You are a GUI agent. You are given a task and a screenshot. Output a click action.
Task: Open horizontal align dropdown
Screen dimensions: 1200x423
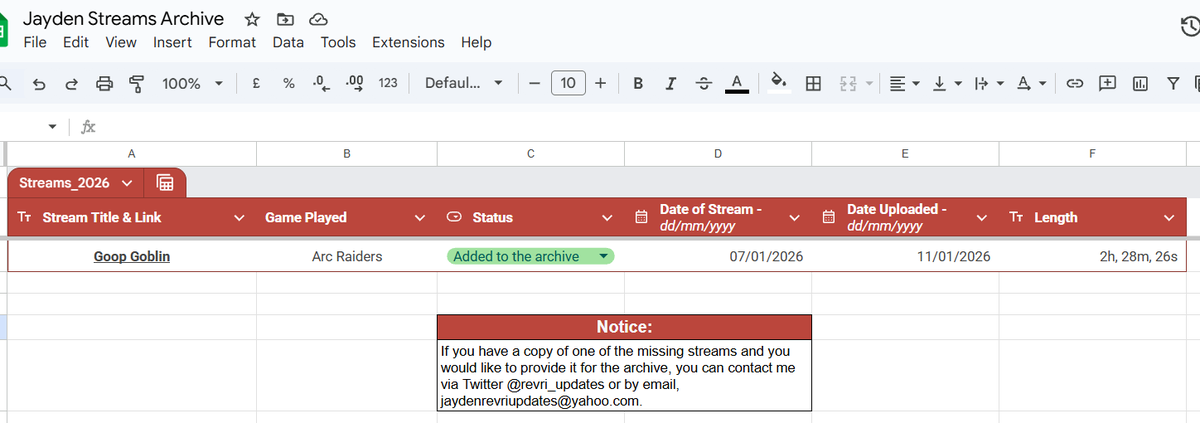[x=904, y=84]
